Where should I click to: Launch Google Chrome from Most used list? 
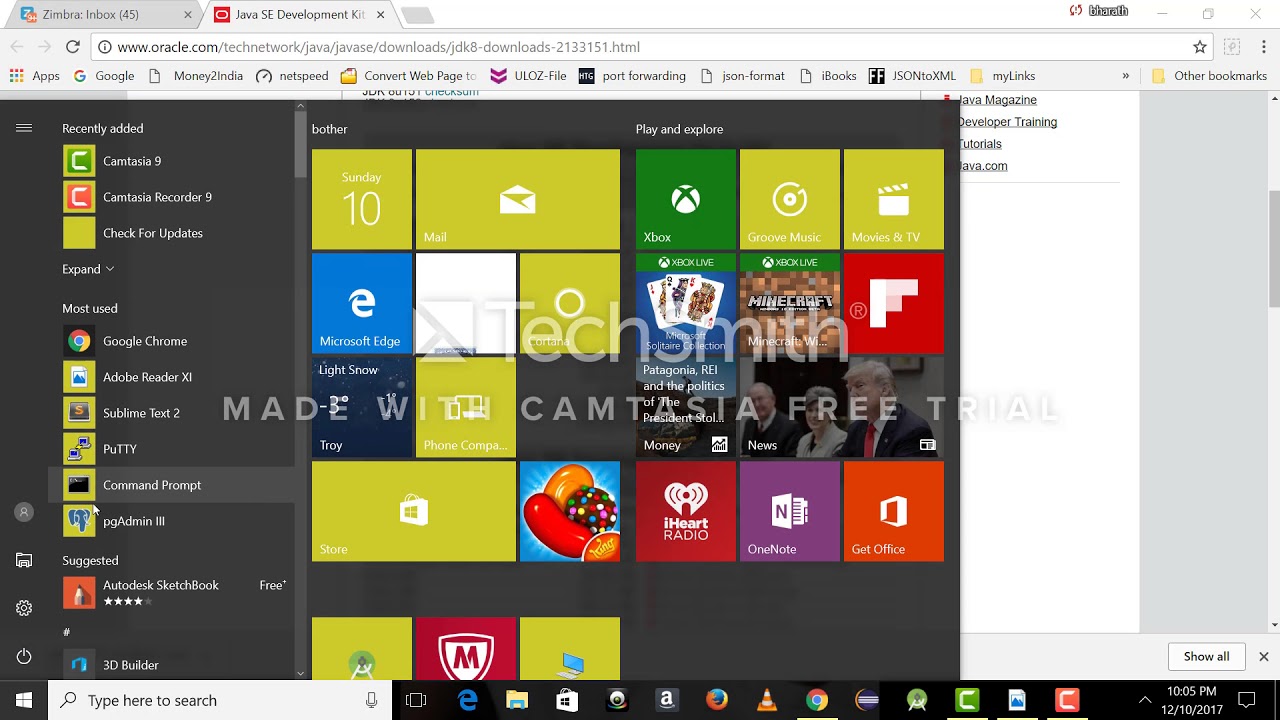coord(171,341)
